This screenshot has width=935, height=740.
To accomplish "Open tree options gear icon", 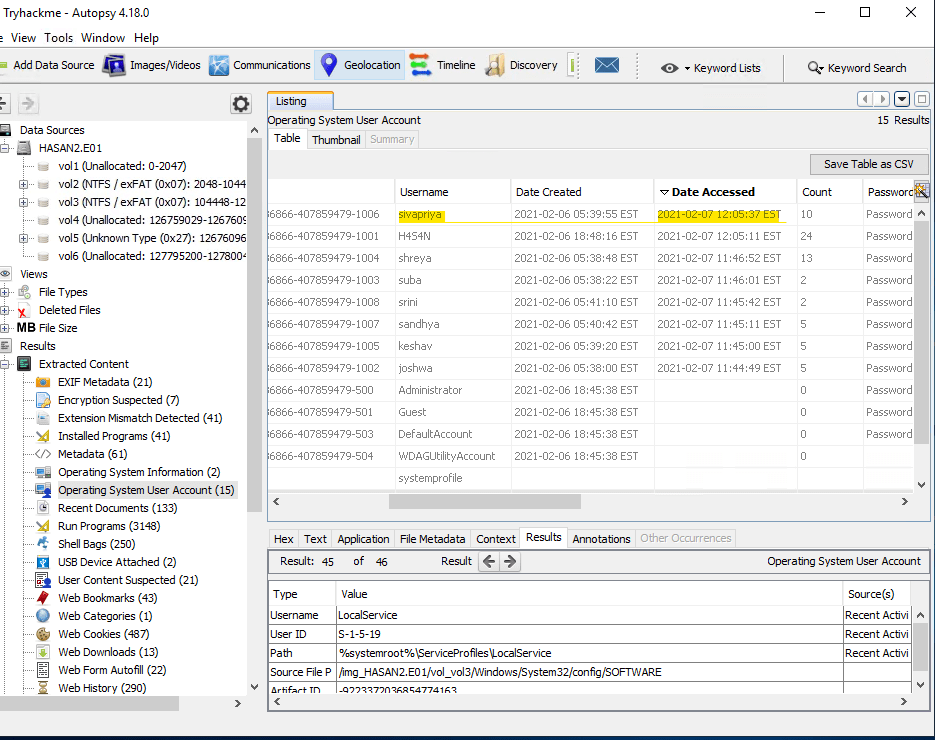I will coord(241,104).
